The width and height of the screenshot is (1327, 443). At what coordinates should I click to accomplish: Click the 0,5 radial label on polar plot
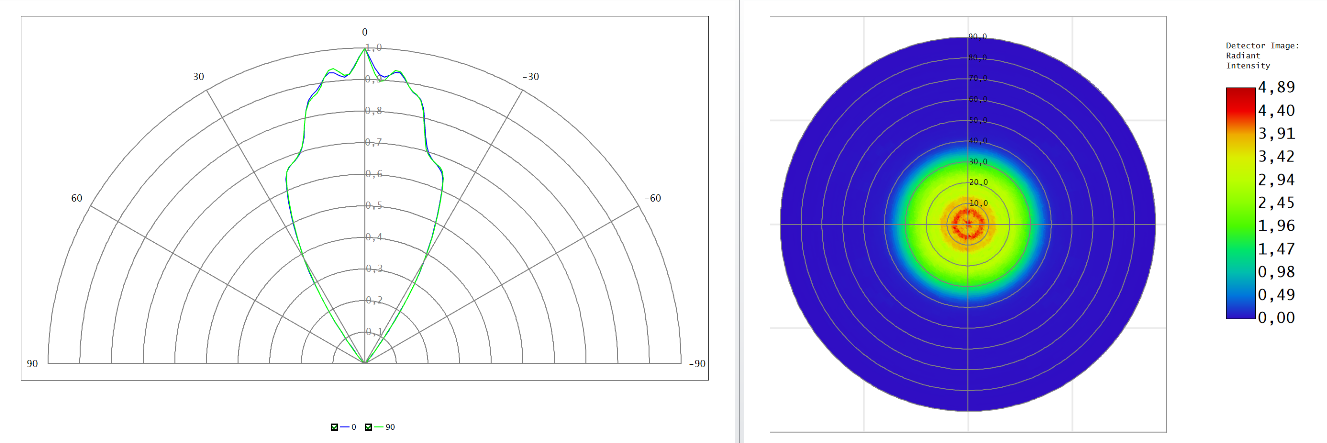[x=373, y=206]
